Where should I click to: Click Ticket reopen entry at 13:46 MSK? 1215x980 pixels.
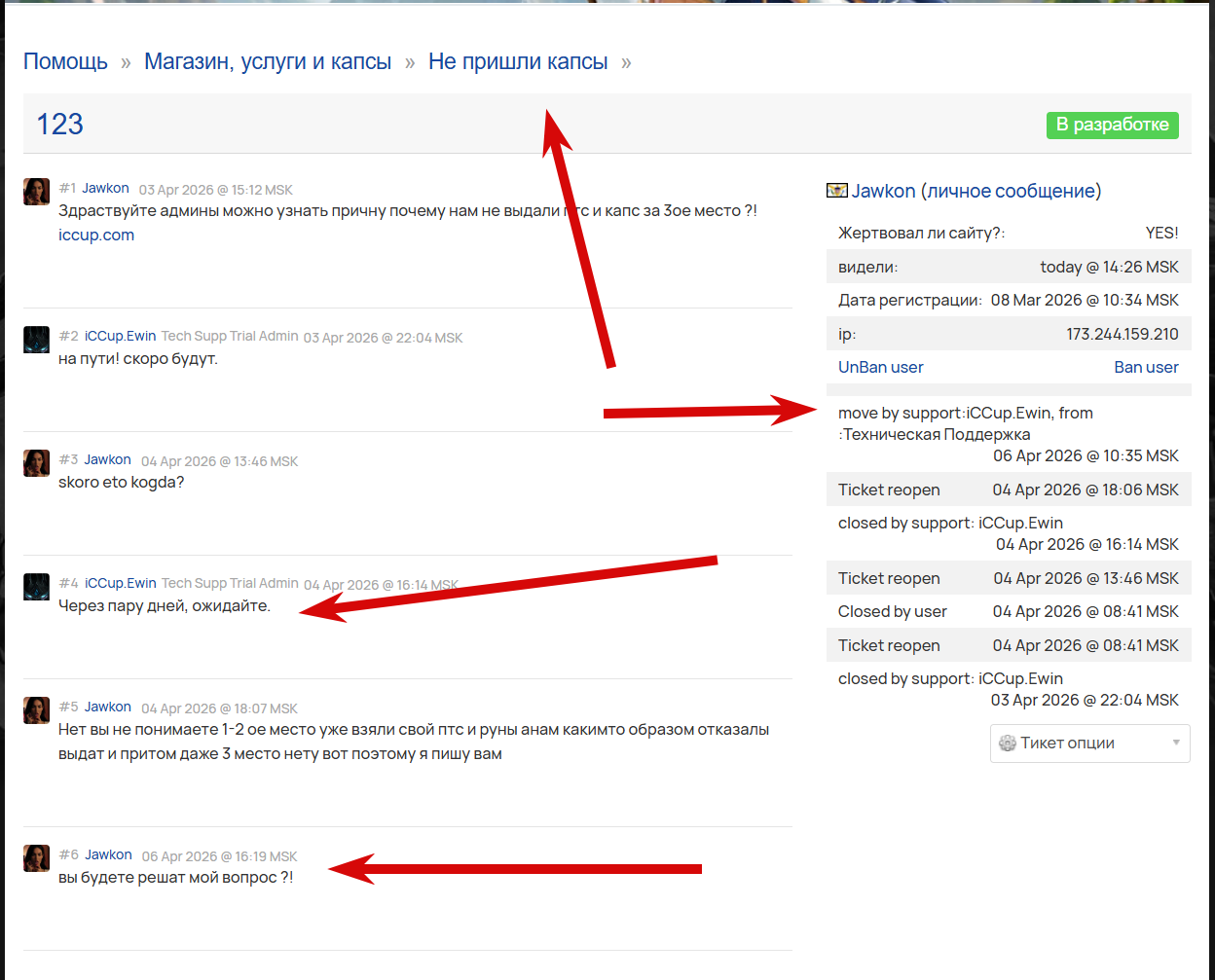coord(1009,578)
